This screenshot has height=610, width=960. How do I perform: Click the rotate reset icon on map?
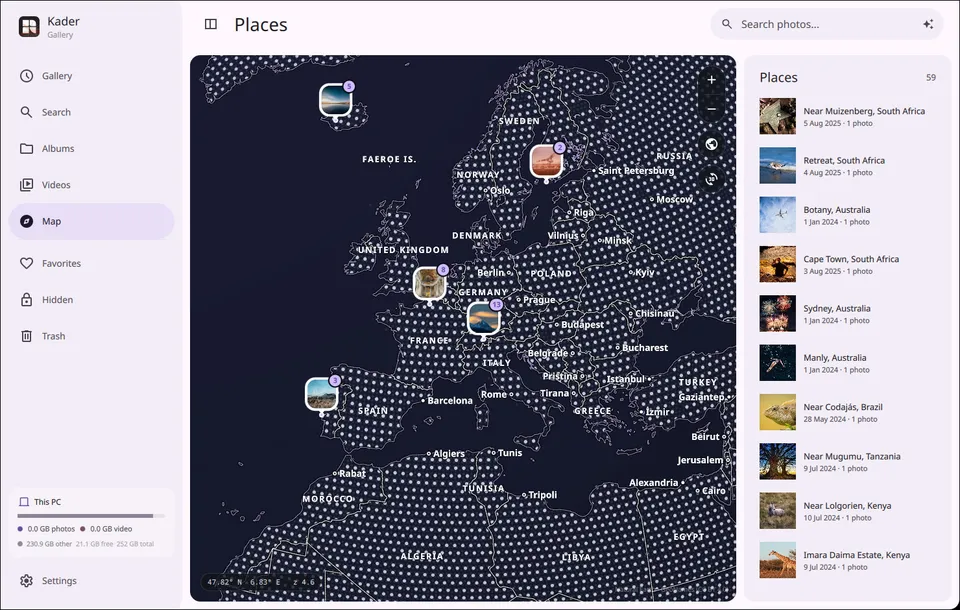coord(711,179)
